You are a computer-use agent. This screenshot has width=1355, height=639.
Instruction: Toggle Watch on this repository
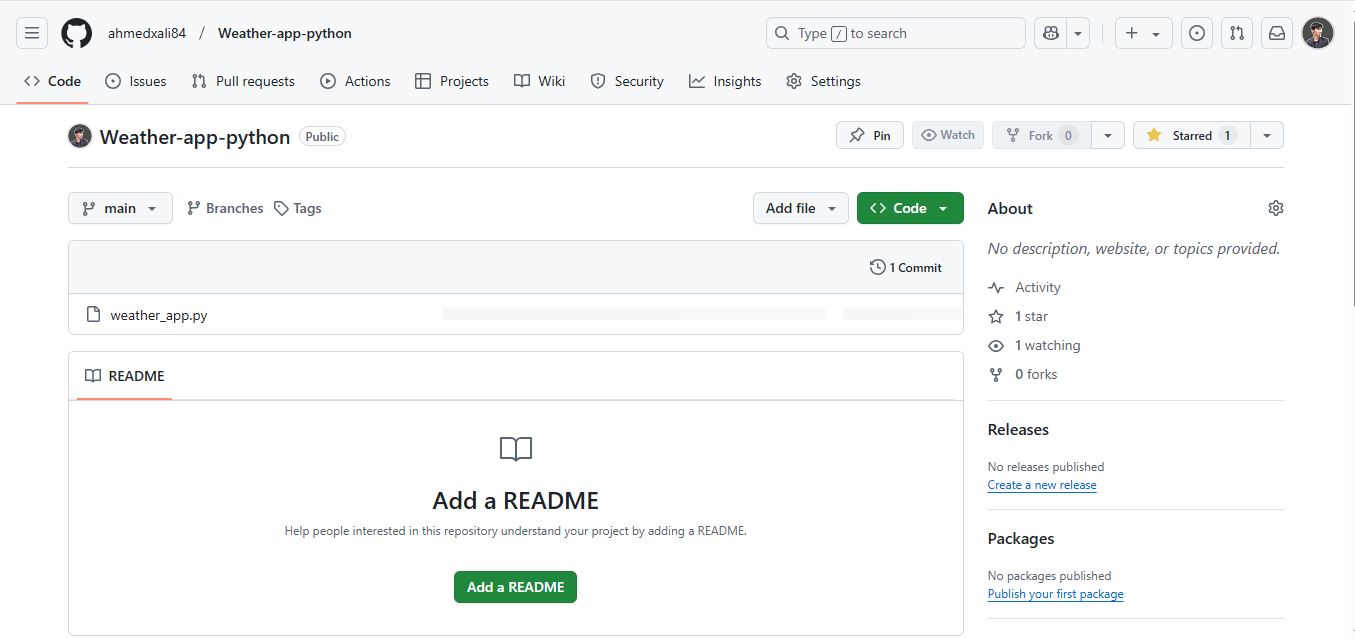tap(947, 135)
